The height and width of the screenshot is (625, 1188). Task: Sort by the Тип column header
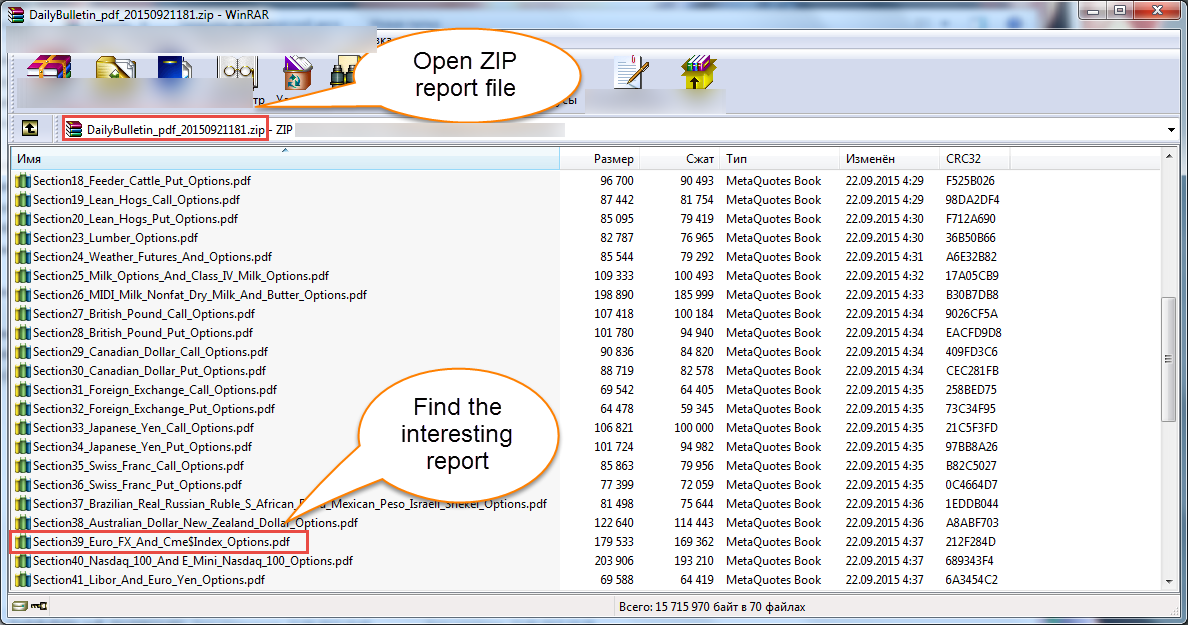pyautogui.click(x=780, y=158)
